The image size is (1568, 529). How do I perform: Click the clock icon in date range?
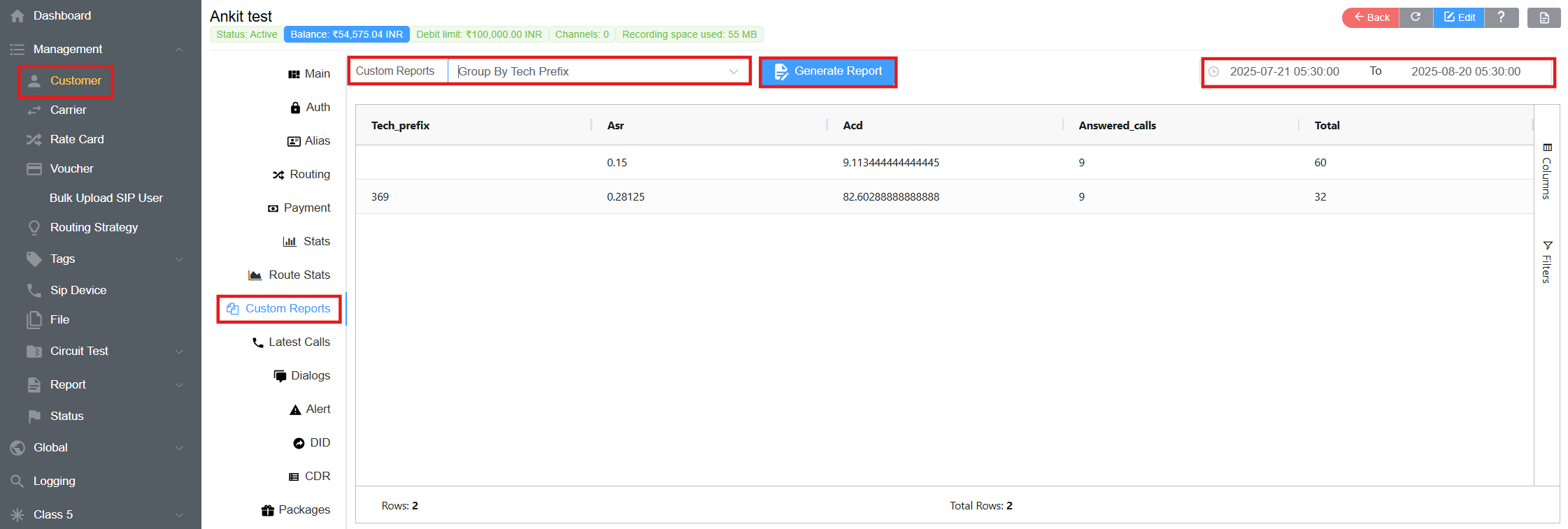click(1214, 72)
